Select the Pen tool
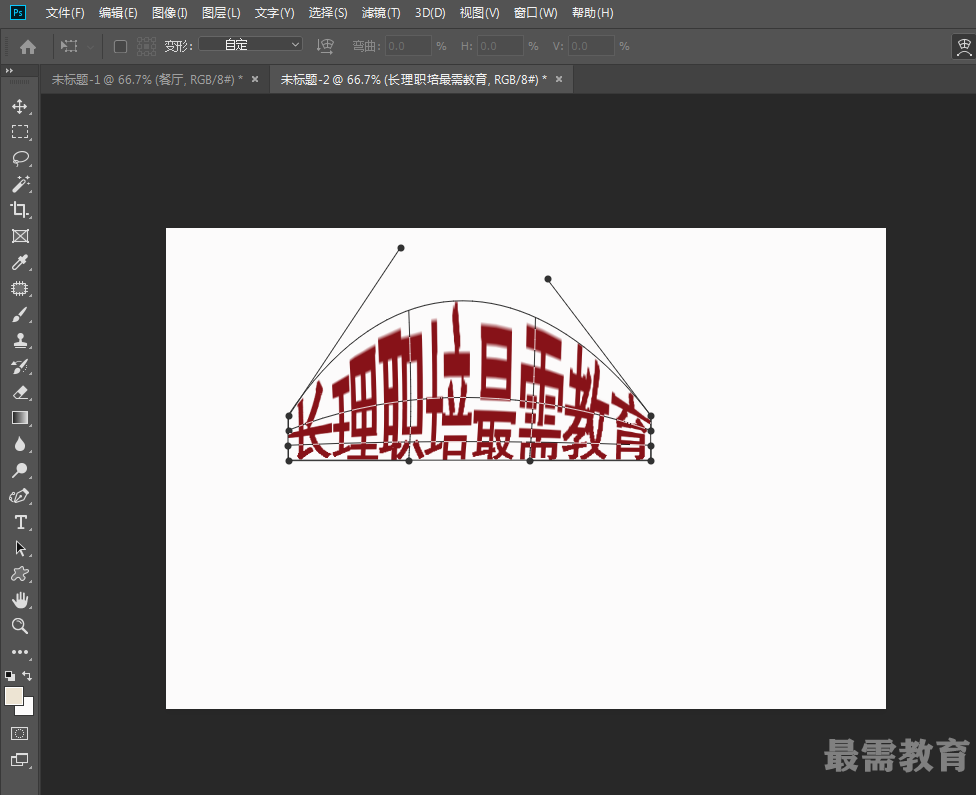This screenshot has width=976, height=795. [20, 496]
